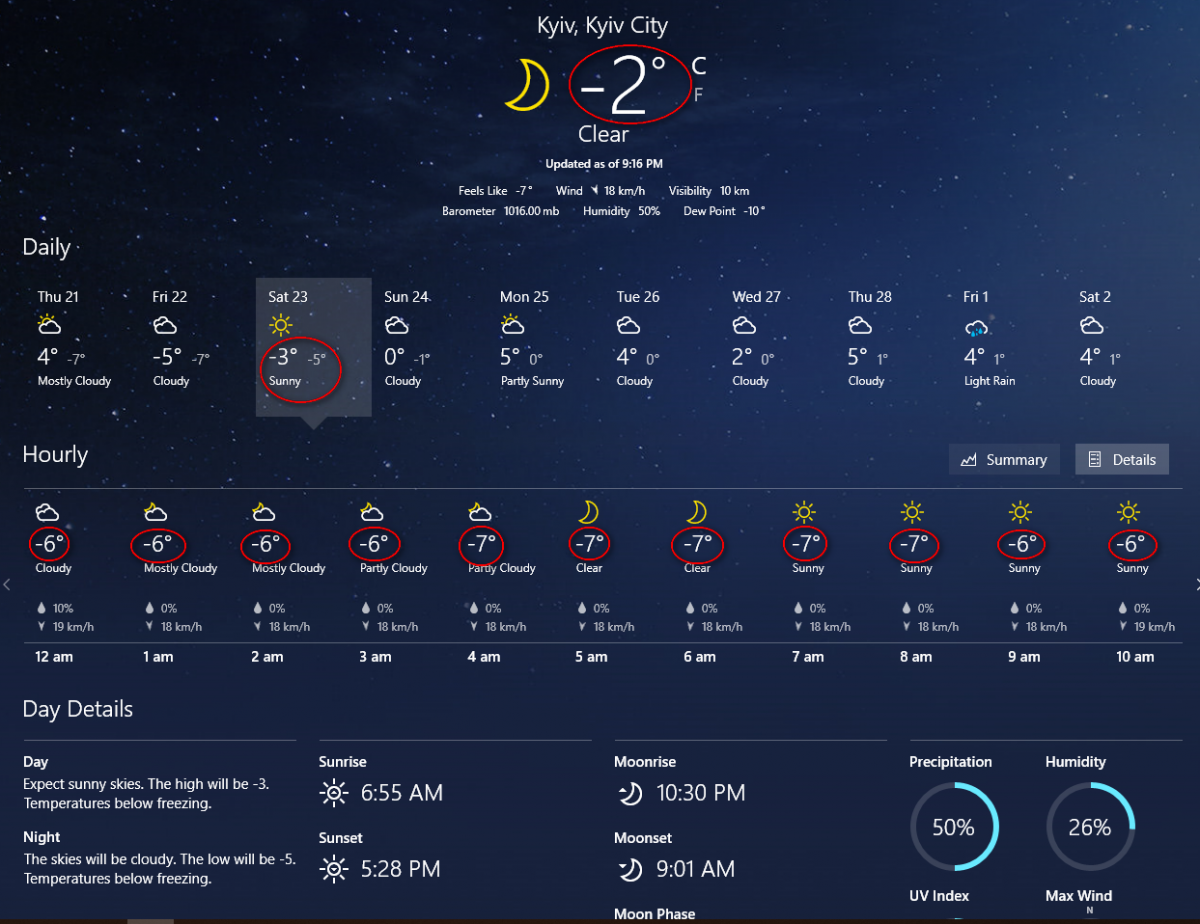Viewport: 1200px width, 924px height.
Task: Click the Max Wind label
Action: click(x=1079, y=896)
